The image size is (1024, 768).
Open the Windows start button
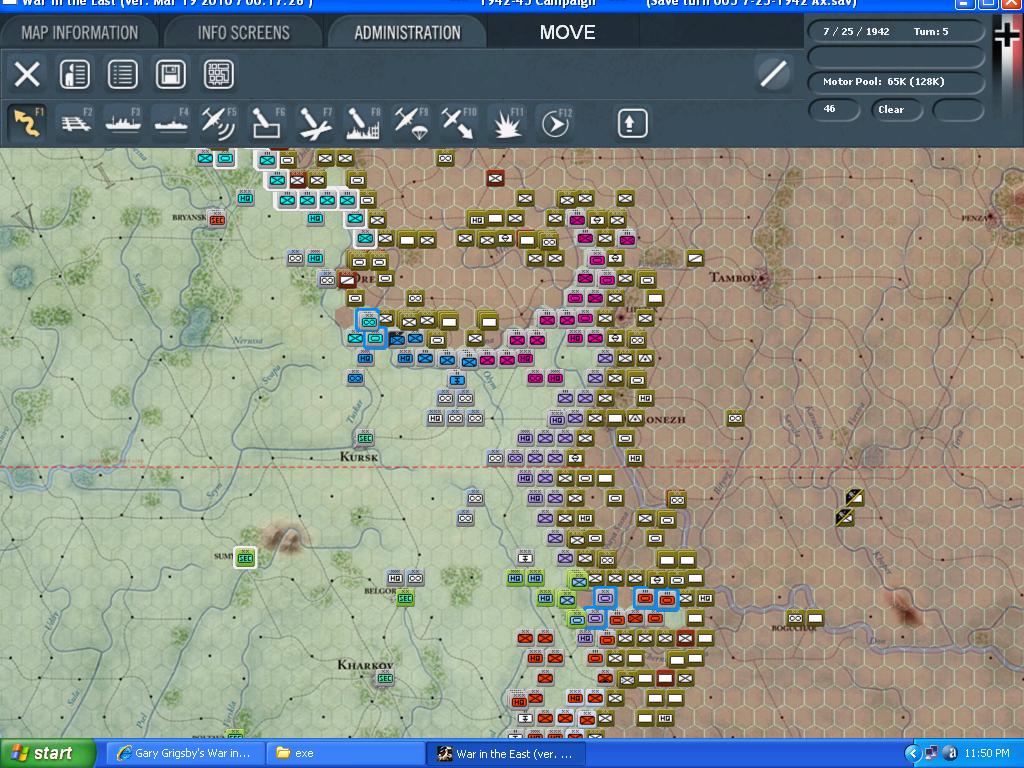[47, 754]
